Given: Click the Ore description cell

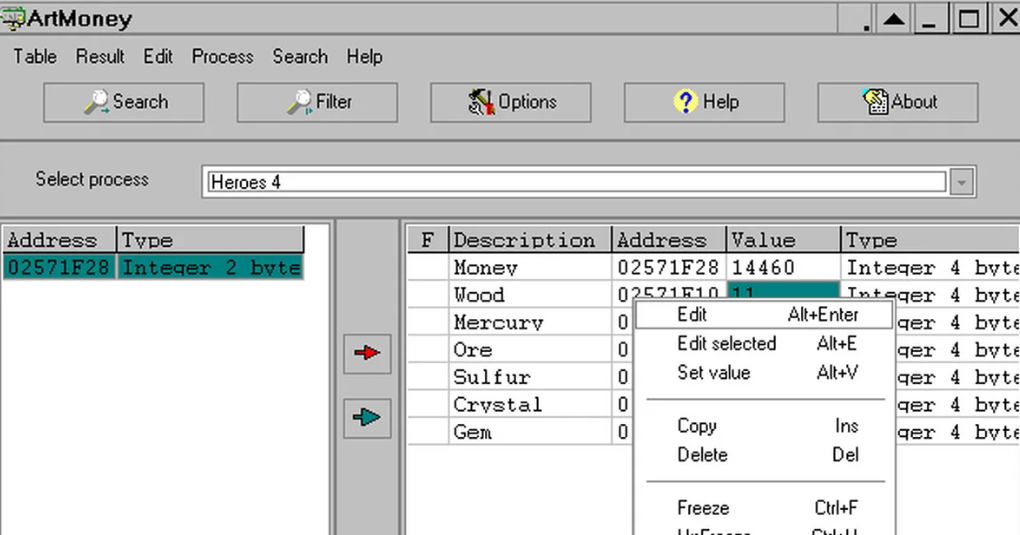Looking at the screenshot, I should point(530,350).
